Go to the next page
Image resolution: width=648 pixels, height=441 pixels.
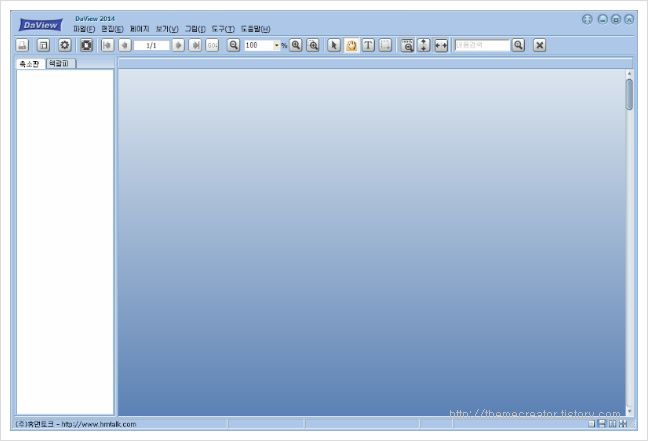178,45
